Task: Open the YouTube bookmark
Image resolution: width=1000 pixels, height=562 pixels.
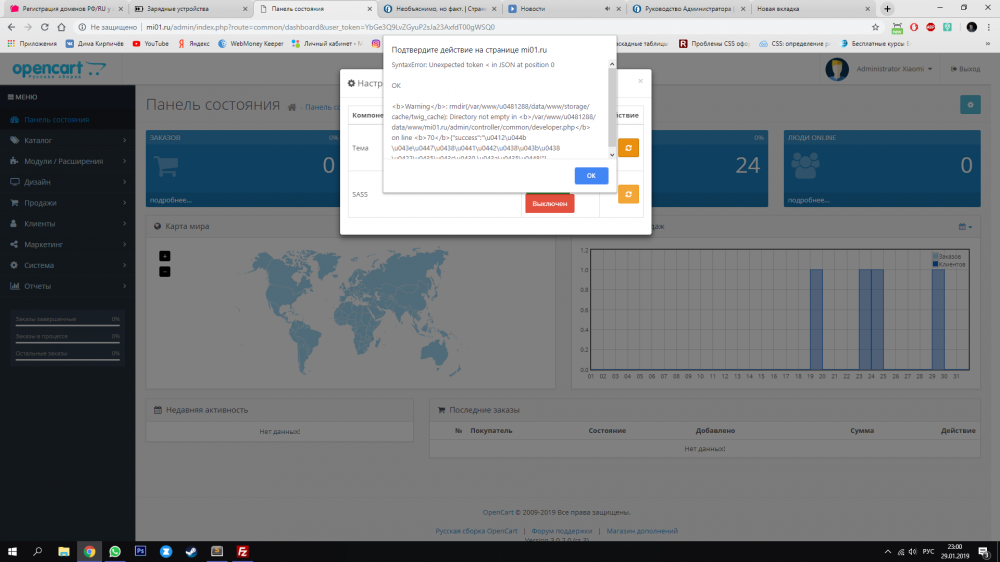Action: click(151, 43)
